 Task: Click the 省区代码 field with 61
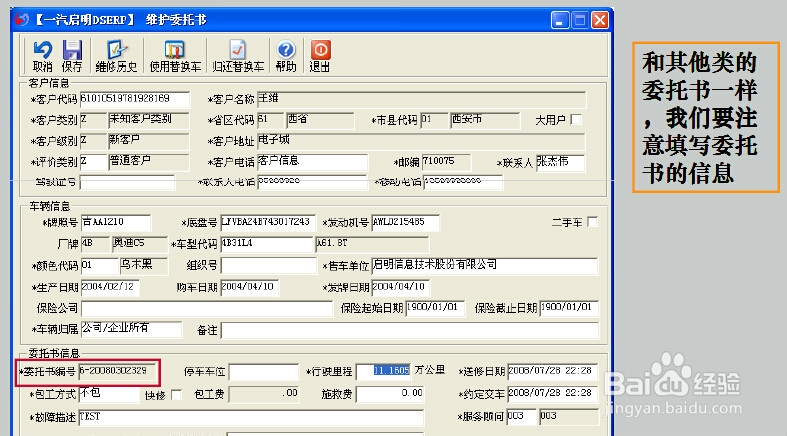(271, 120)
